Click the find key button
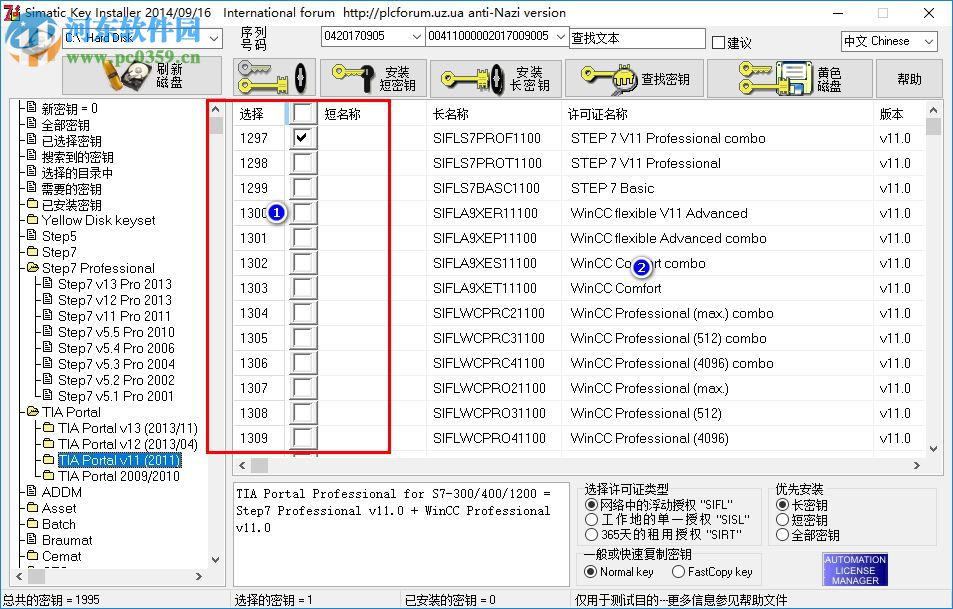 (x=634, y=78)
